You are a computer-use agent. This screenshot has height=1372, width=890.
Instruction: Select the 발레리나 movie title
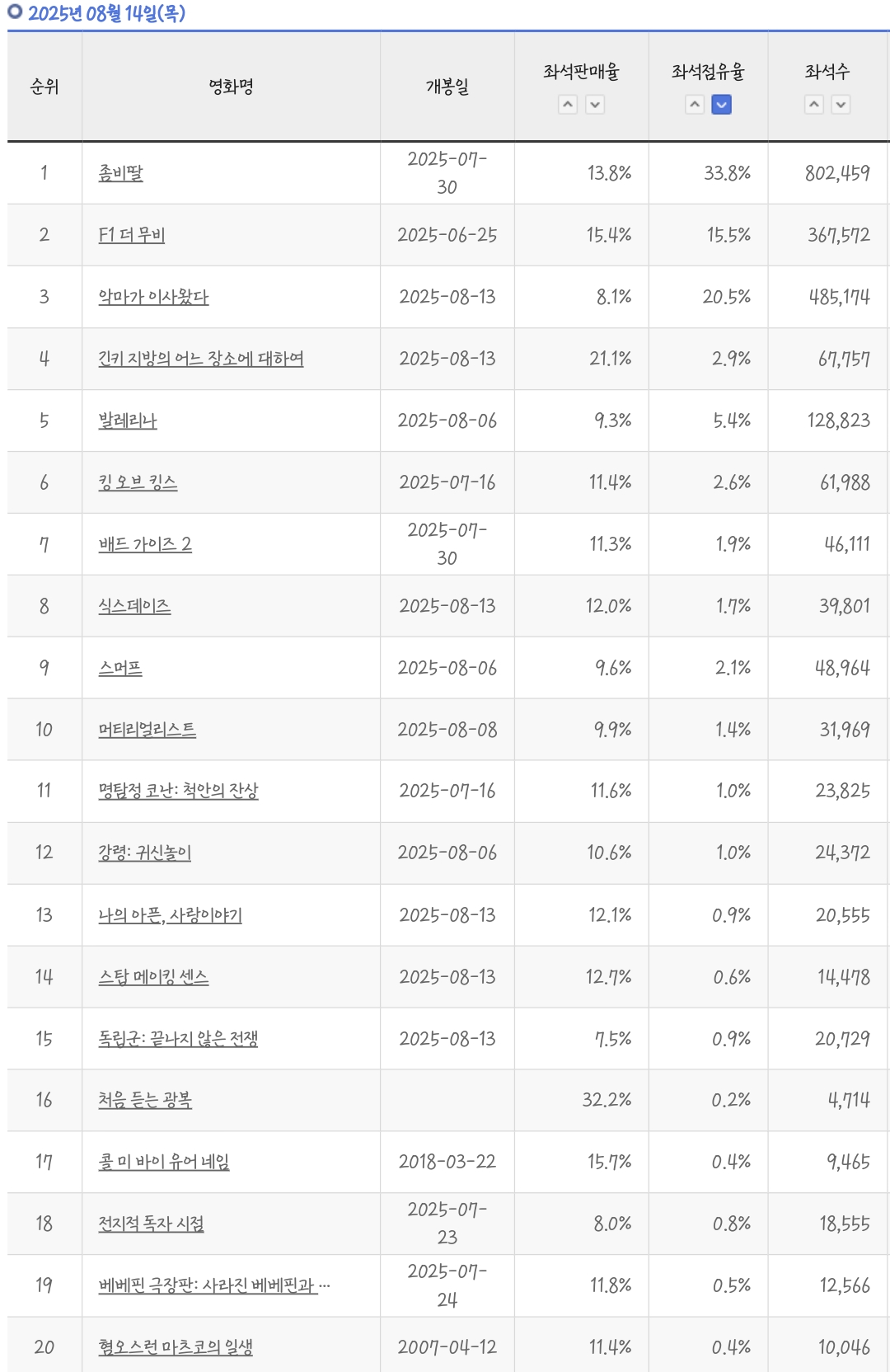tap(127, 421)
